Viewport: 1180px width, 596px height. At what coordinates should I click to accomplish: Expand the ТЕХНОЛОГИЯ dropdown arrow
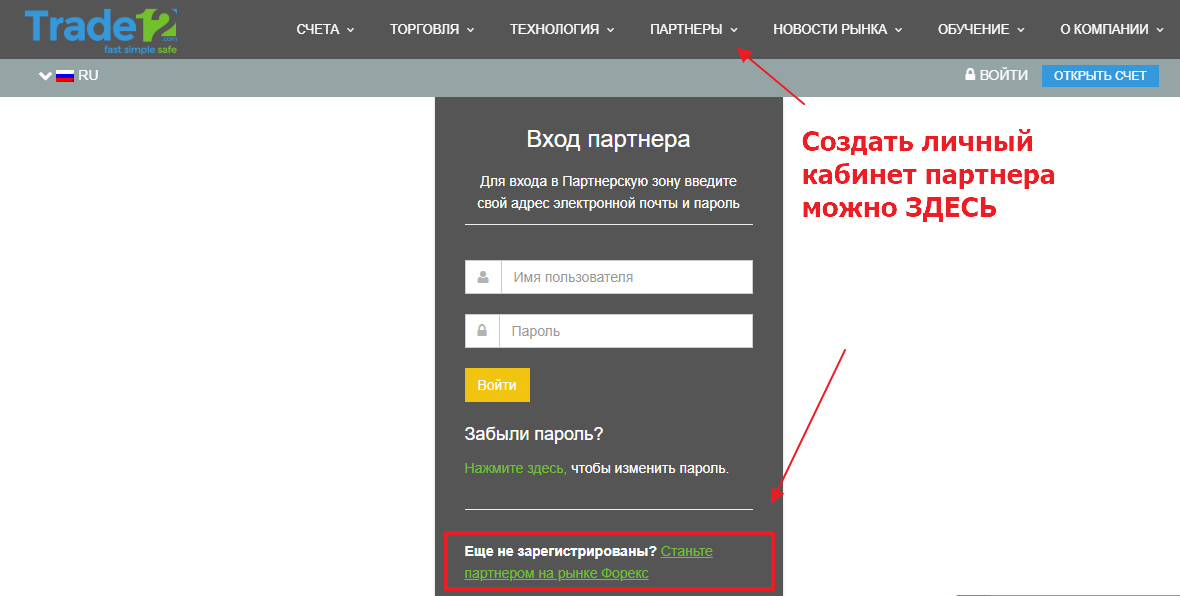click(x=610, y=30)
